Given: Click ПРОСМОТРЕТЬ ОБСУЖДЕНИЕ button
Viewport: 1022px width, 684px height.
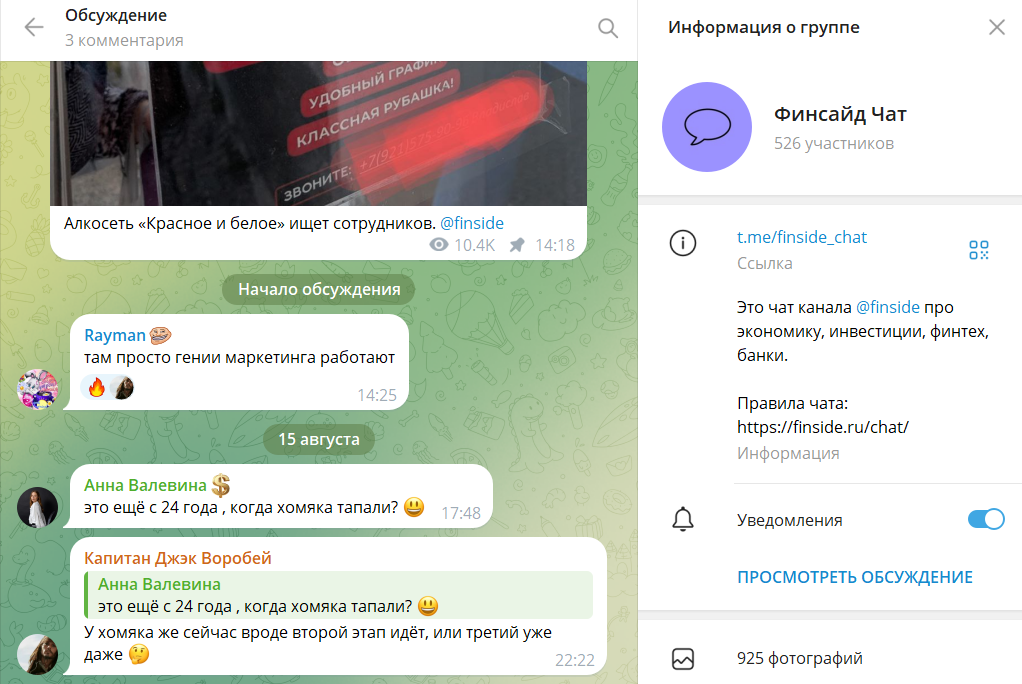Looking at the screenshot, I should pyautogui.click(x=854, y=577).
